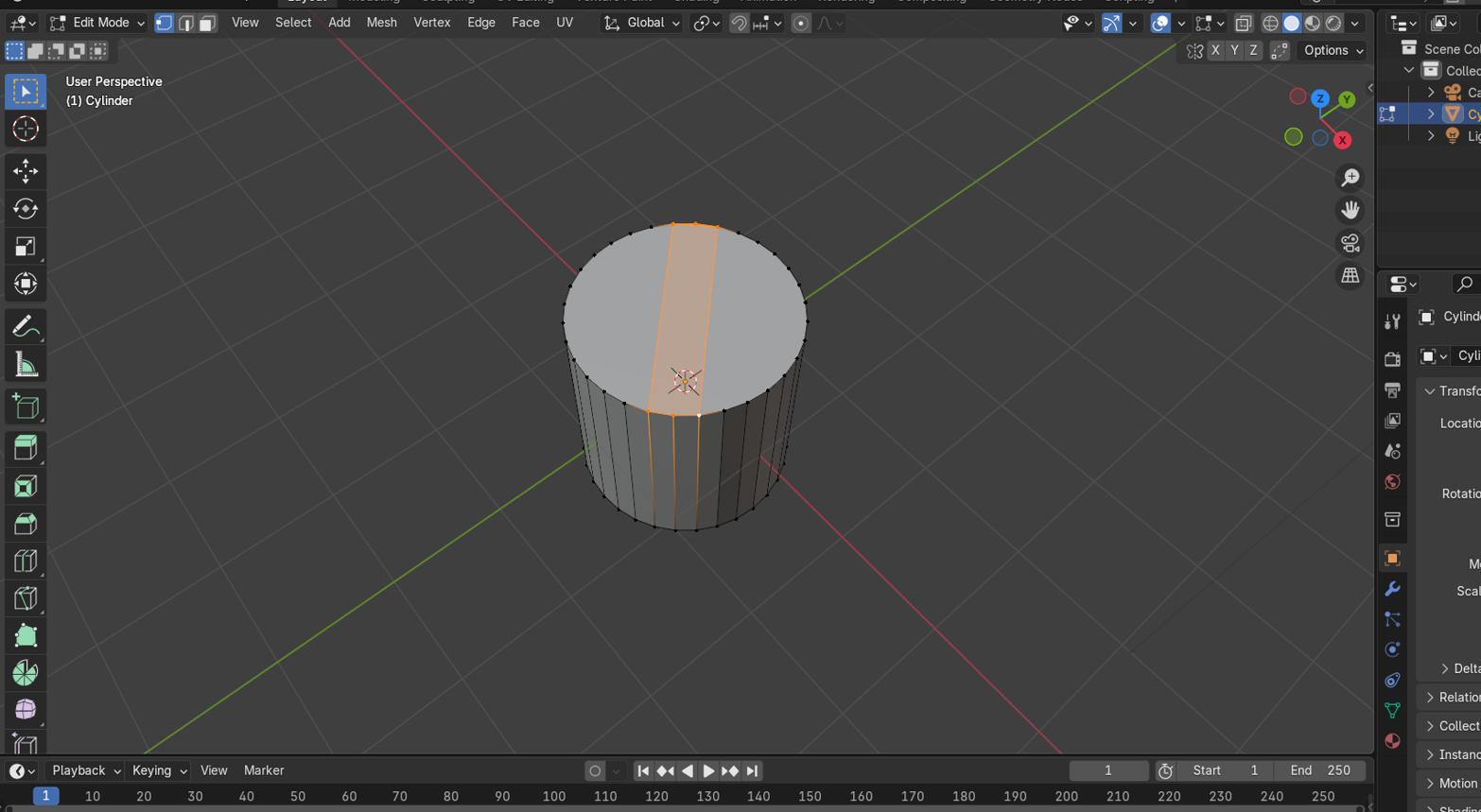Open the Global orientation dropdown
Image resolution: width=1481 pixels, height=812 pixels.
[x=641, y=23]
